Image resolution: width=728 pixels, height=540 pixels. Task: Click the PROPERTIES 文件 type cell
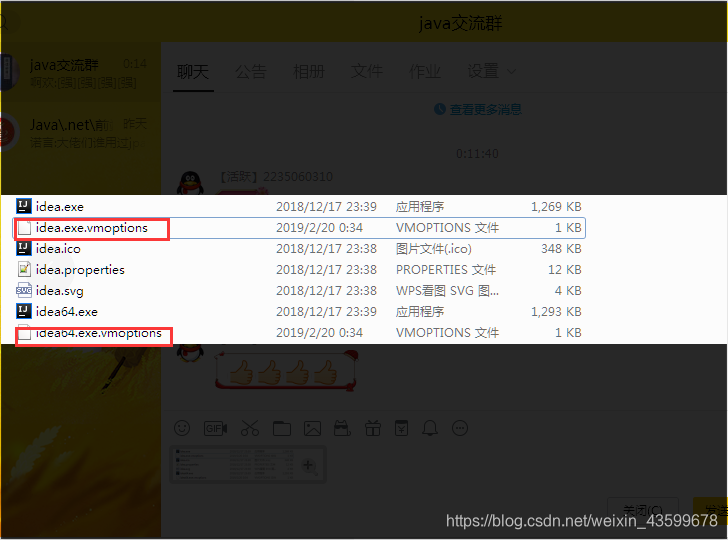coord(446,269)
